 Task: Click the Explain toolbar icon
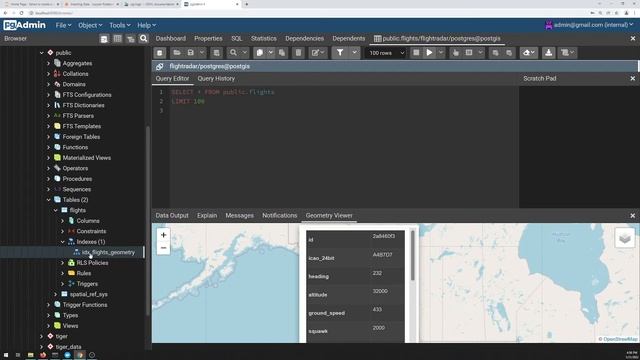(x=456, y=53)
